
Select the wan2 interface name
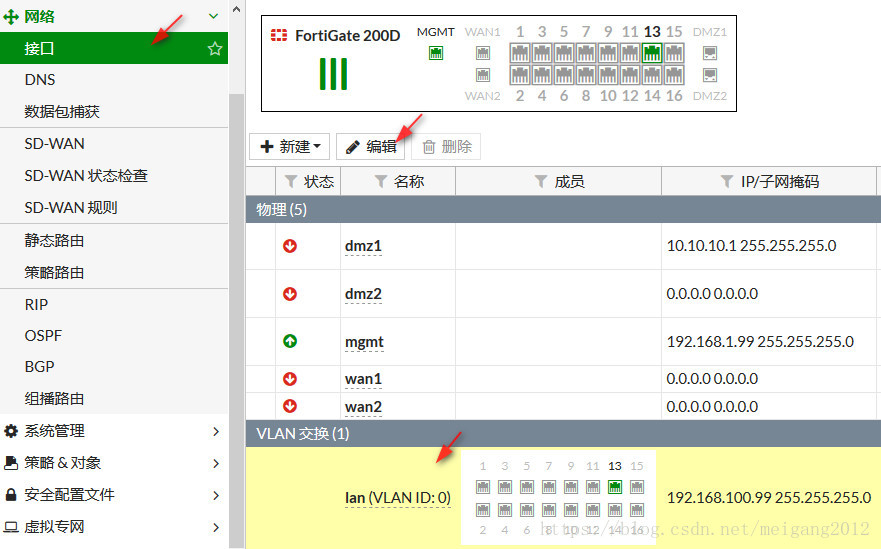coord(363,406)
